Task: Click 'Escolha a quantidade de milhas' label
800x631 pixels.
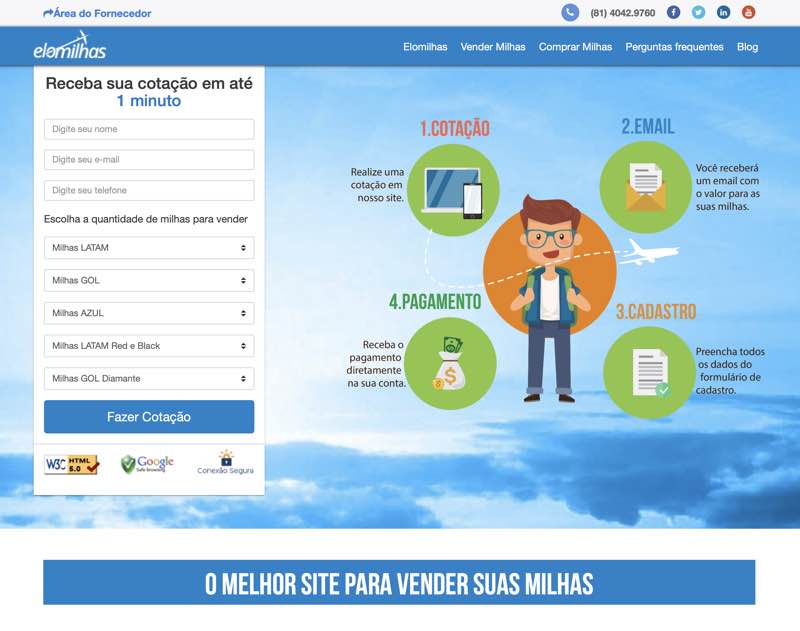Action: [x=145, y=219]
